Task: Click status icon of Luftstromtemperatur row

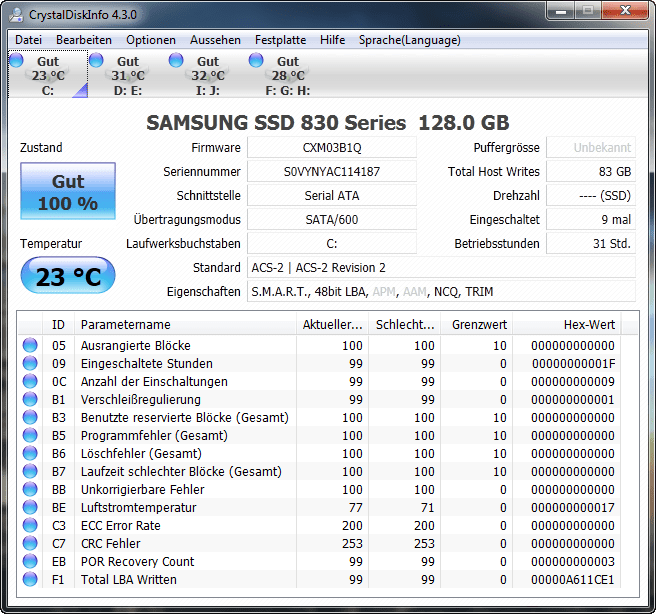Action: click(x=30, y=507)
